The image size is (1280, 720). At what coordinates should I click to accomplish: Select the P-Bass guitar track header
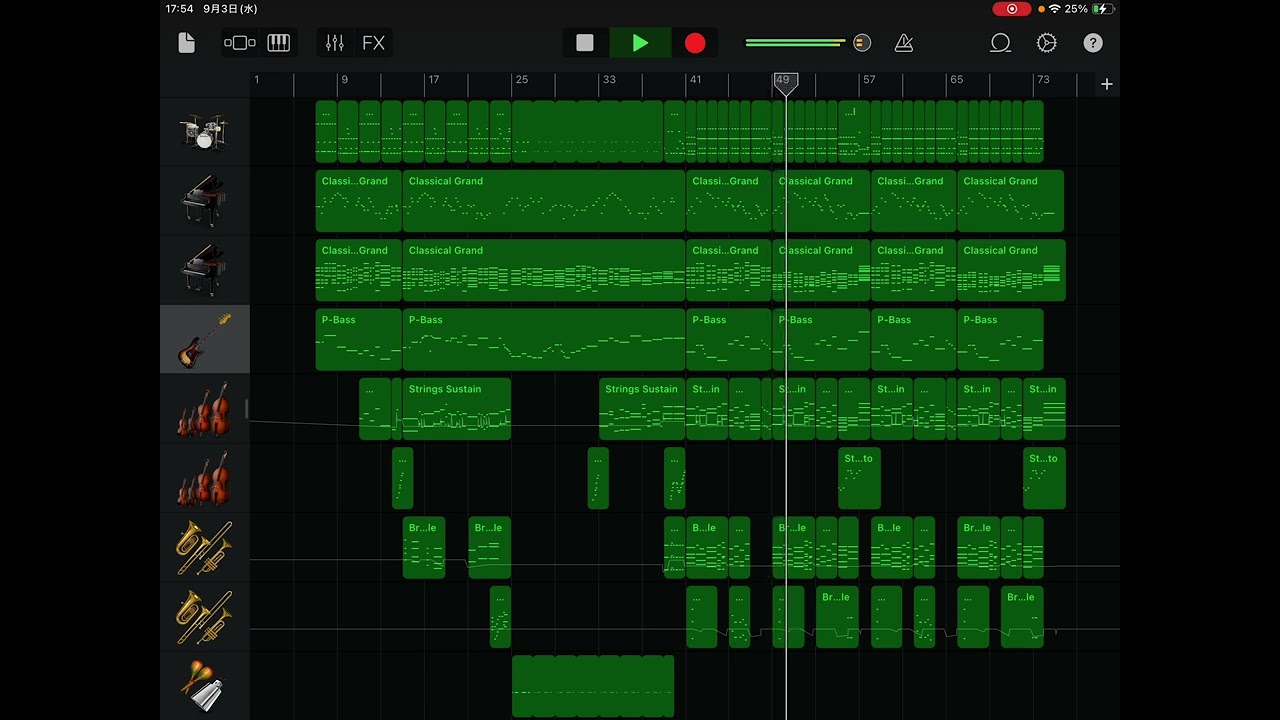pos(204,340)
